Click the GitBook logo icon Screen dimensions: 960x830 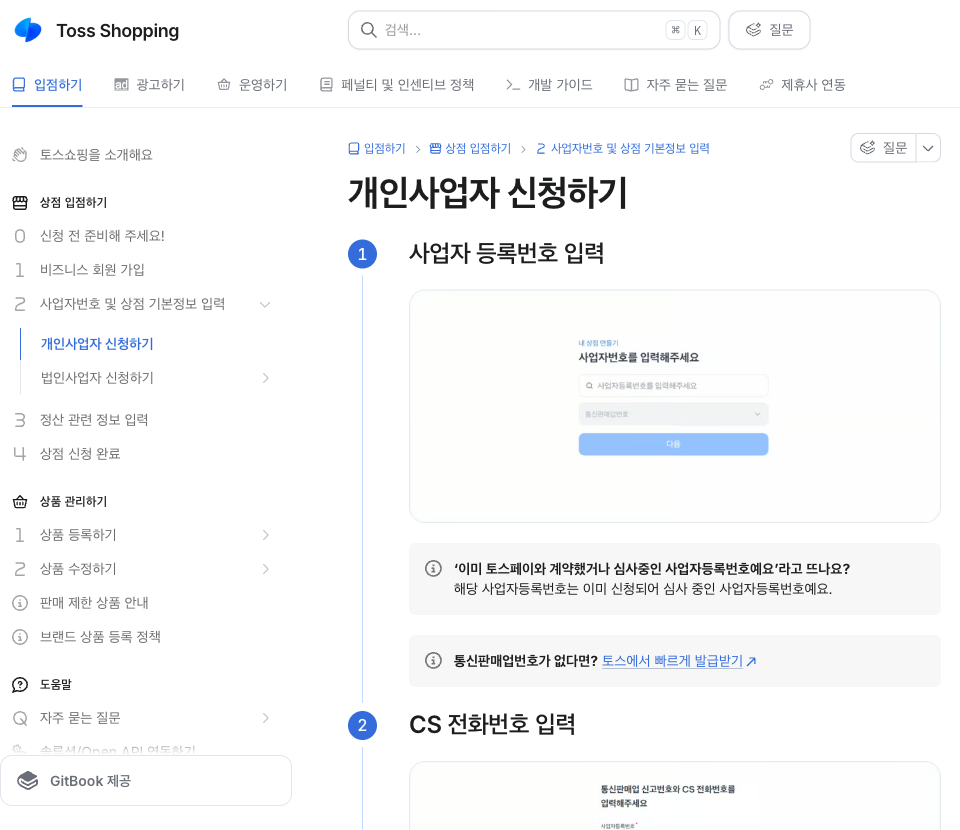[x=28, y=780]
